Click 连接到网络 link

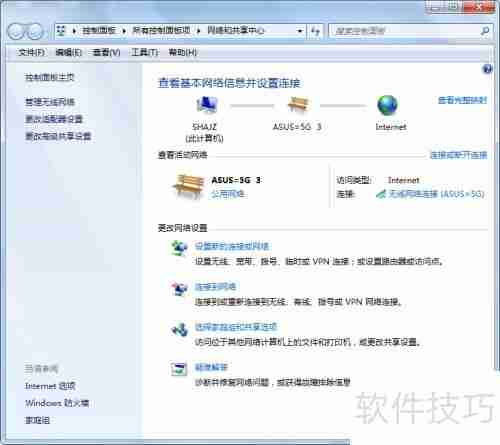tap(215, 287)
